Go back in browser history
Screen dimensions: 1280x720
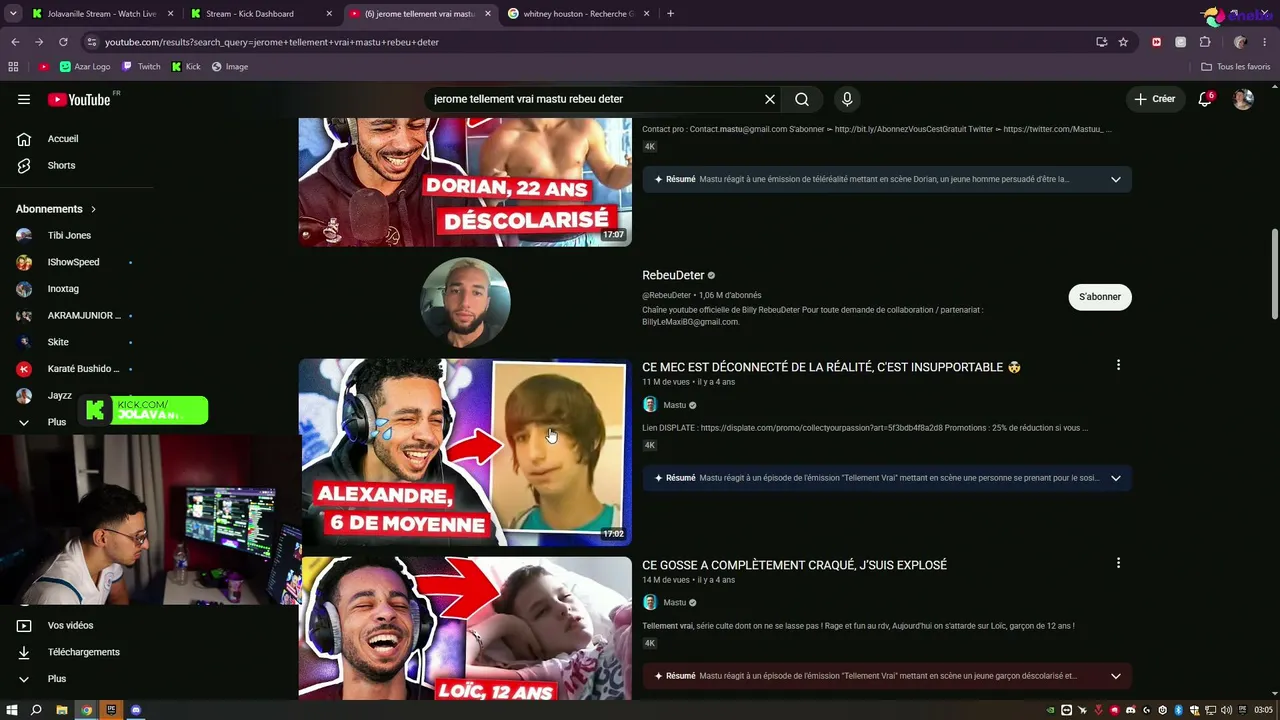(x=15, y=42)
